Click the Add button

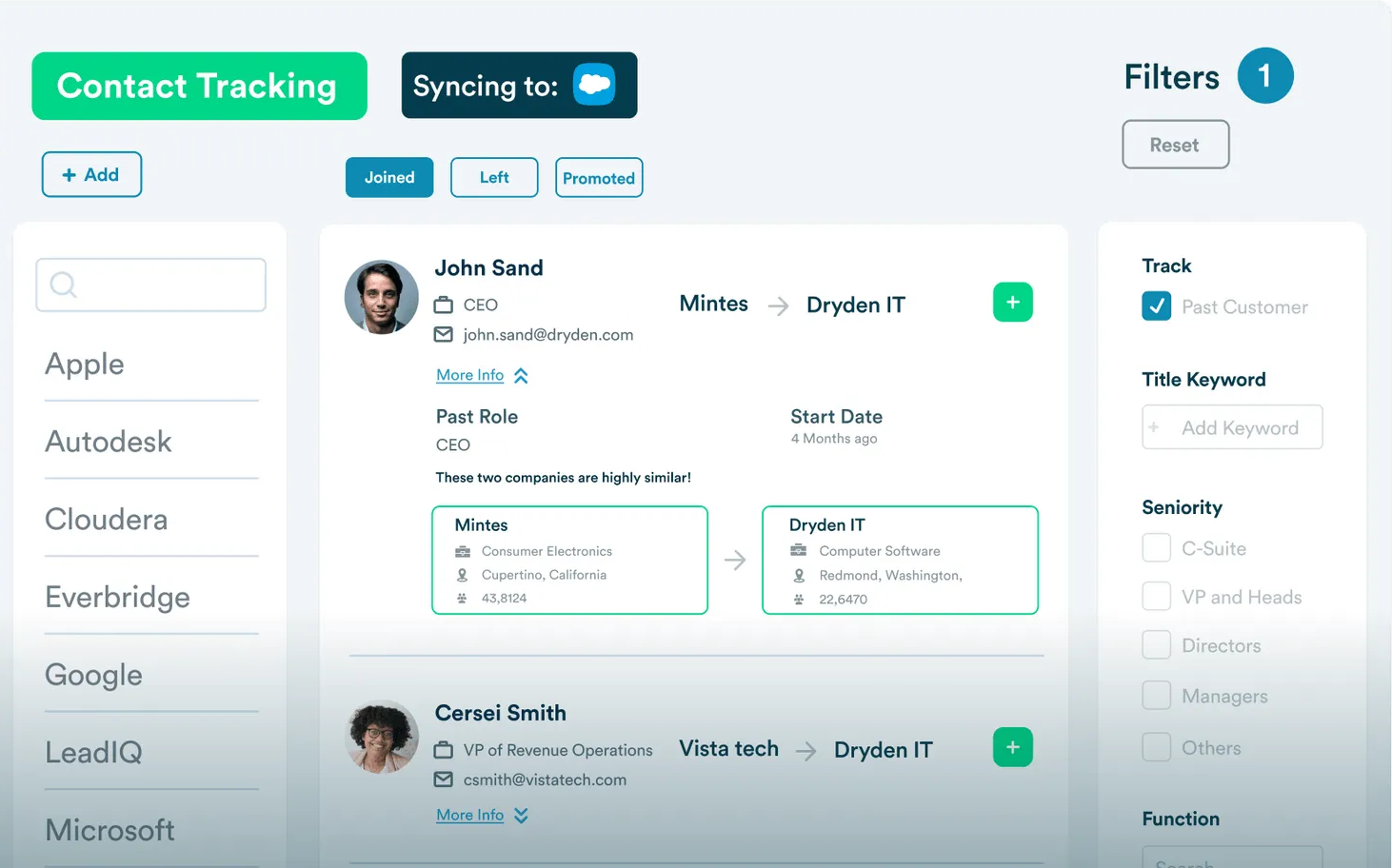91,174
